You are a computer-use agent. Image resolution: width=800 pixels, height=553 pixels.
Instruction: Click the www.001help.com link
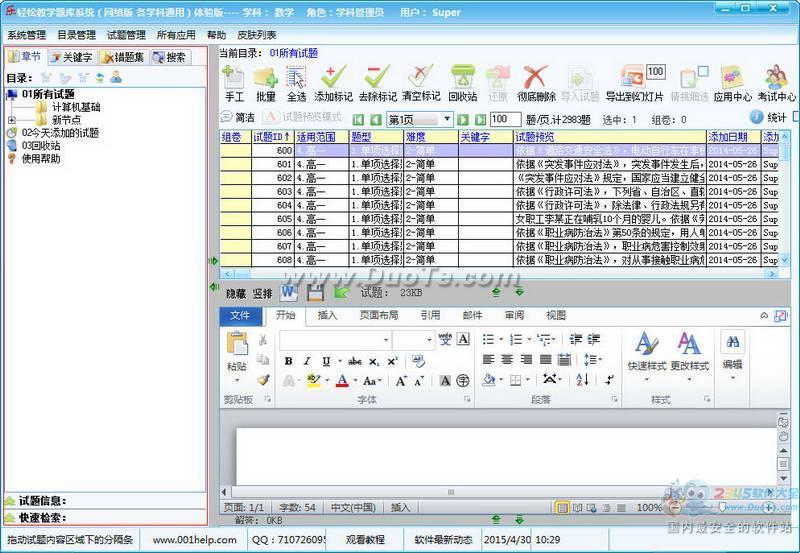194,540
